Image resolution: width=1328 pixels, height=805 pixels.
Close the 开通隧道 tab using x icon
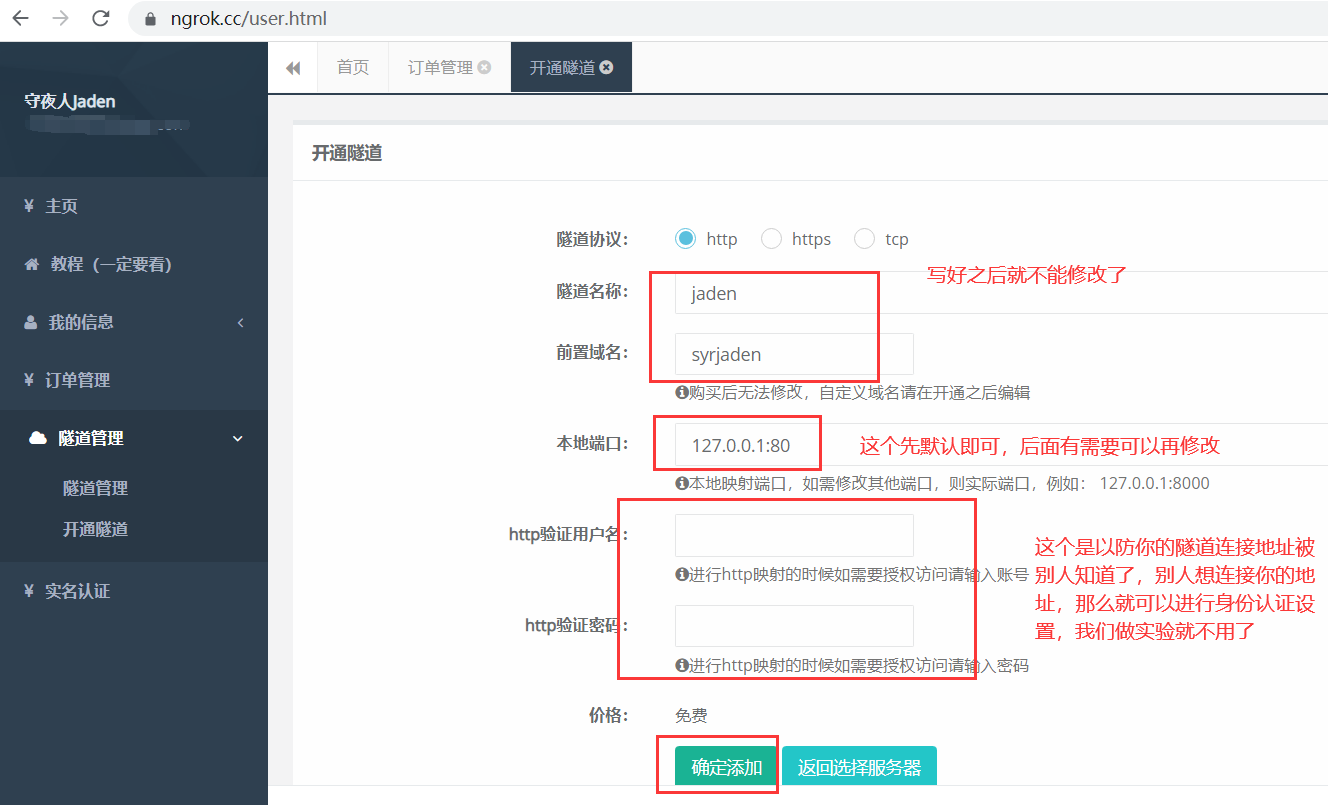pyautogui.click(x=607, y=68)
